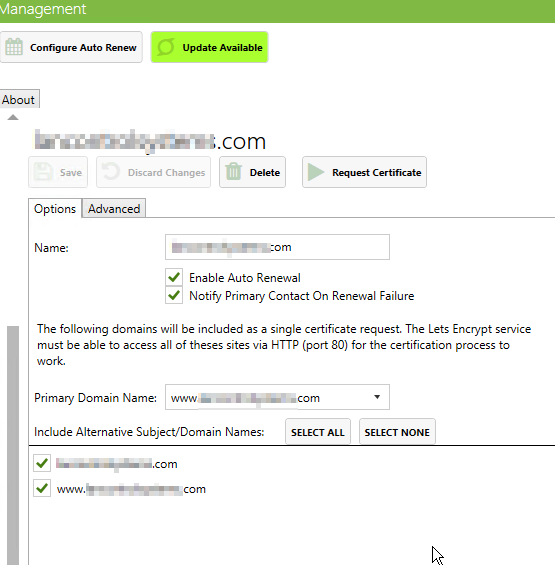Image resolution: width=555 pixels, height=565 pixels.
Task: Delete this managed site
Action: (253, 172)
